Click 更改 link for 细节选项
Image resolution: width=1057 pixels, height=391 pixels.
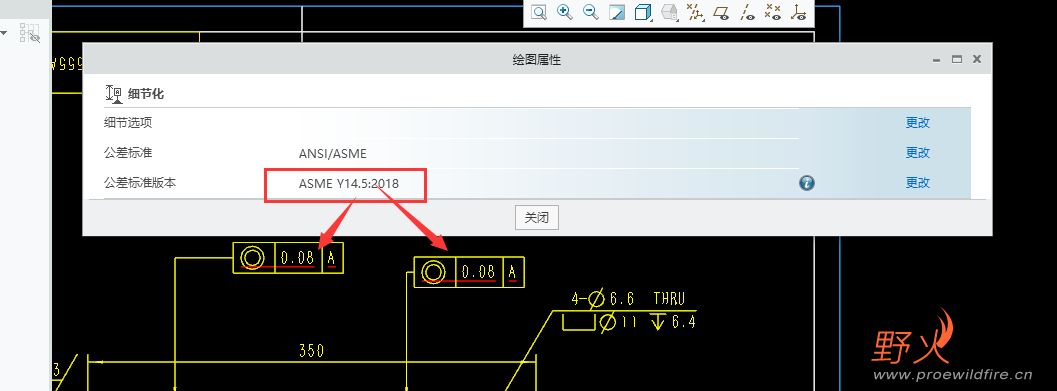pyautogui.click(x=917, y=123)
